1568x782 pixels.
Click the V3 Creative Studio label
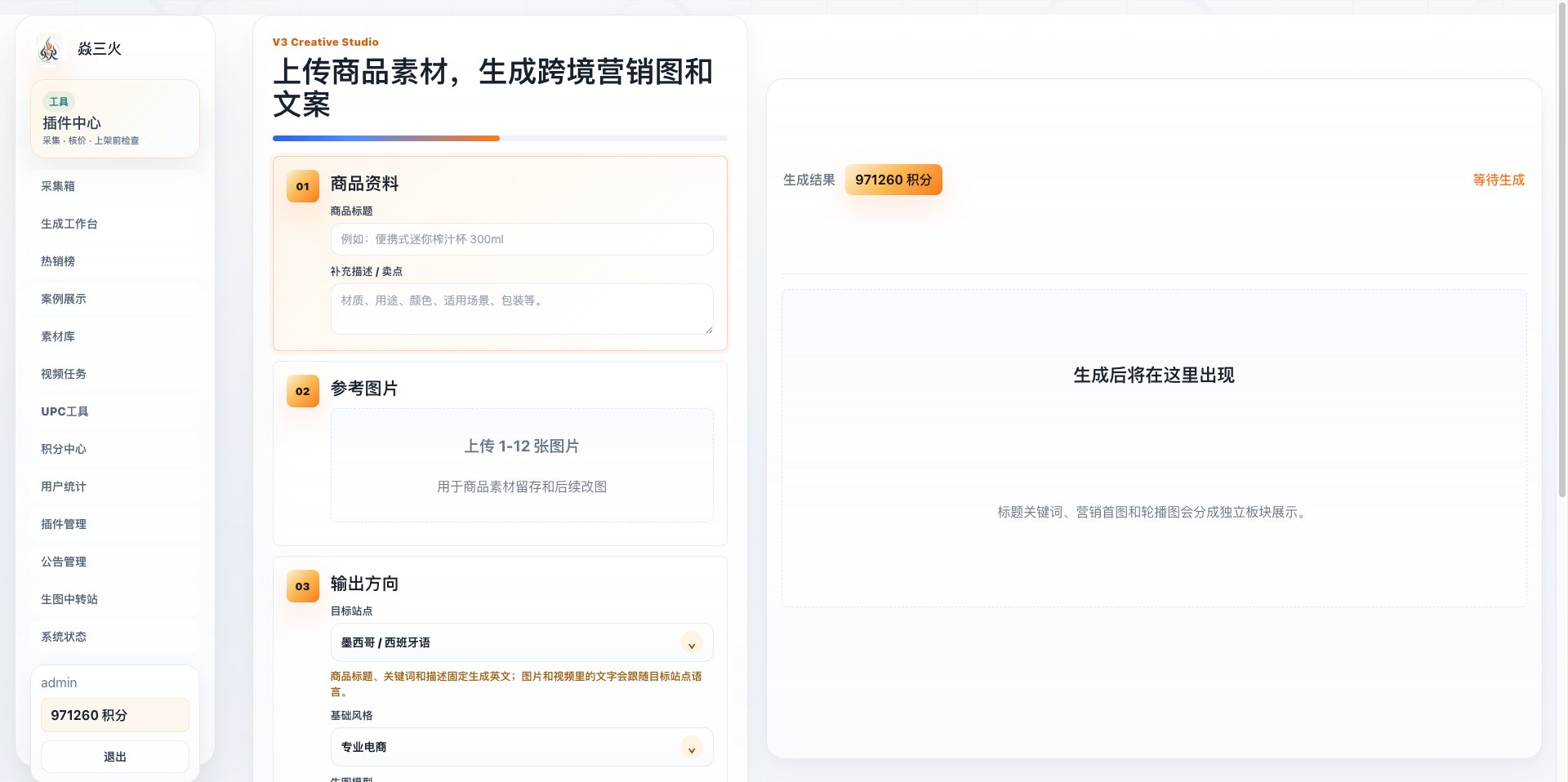click(x=326, y=42)
